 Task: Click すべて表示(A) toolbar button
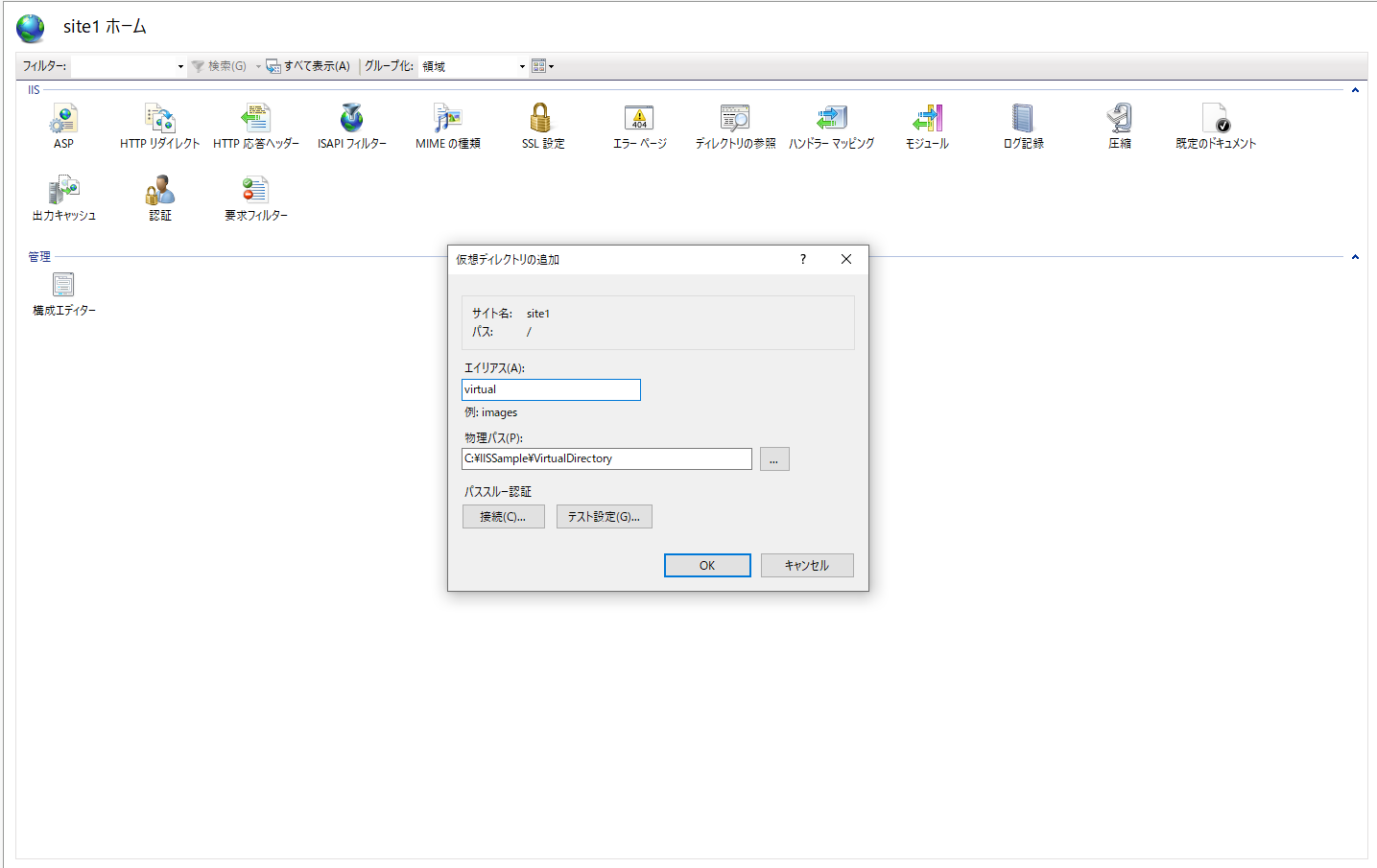point(308,66)
